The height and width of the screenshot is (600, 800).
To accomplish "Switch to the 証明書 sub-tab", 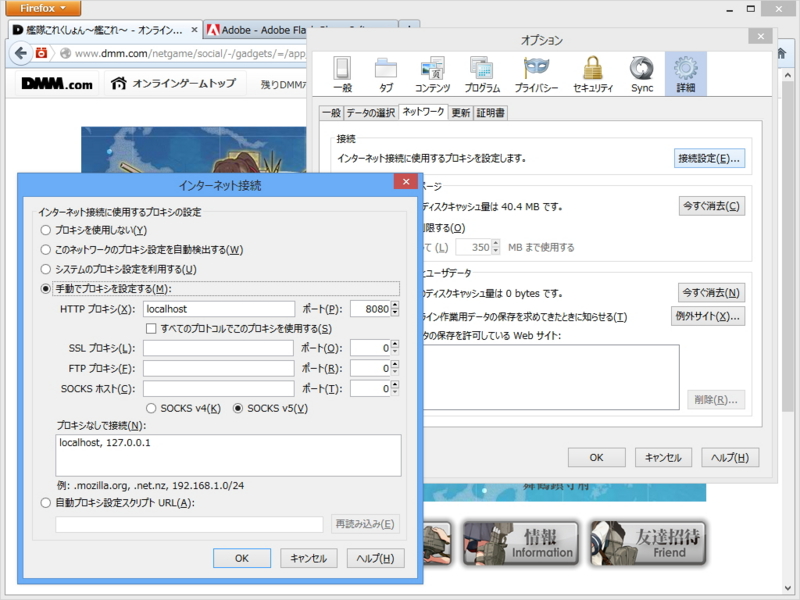I will 490,113.
